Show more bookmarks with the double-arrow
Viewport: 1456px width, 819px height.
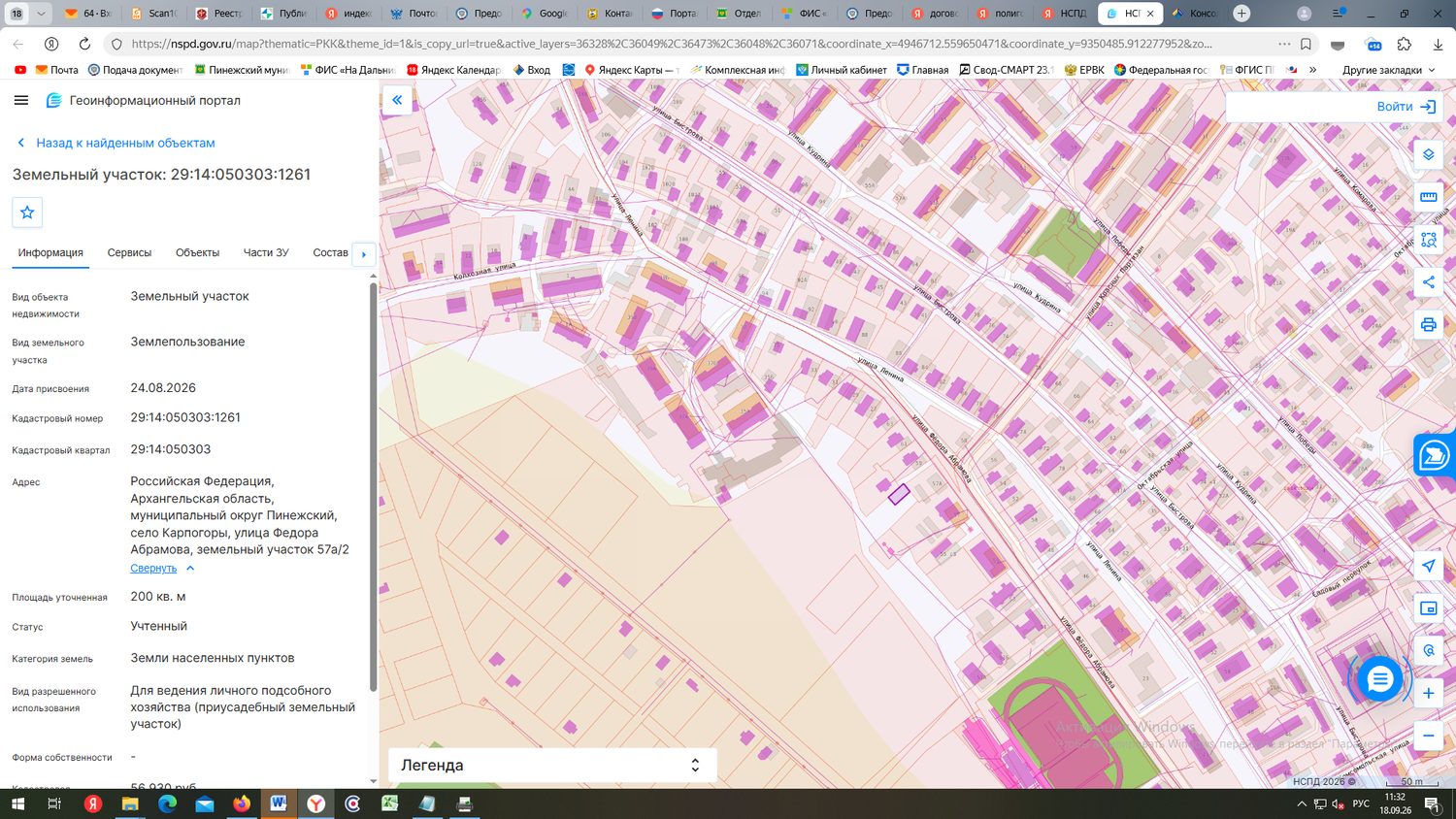(1312, 70)
